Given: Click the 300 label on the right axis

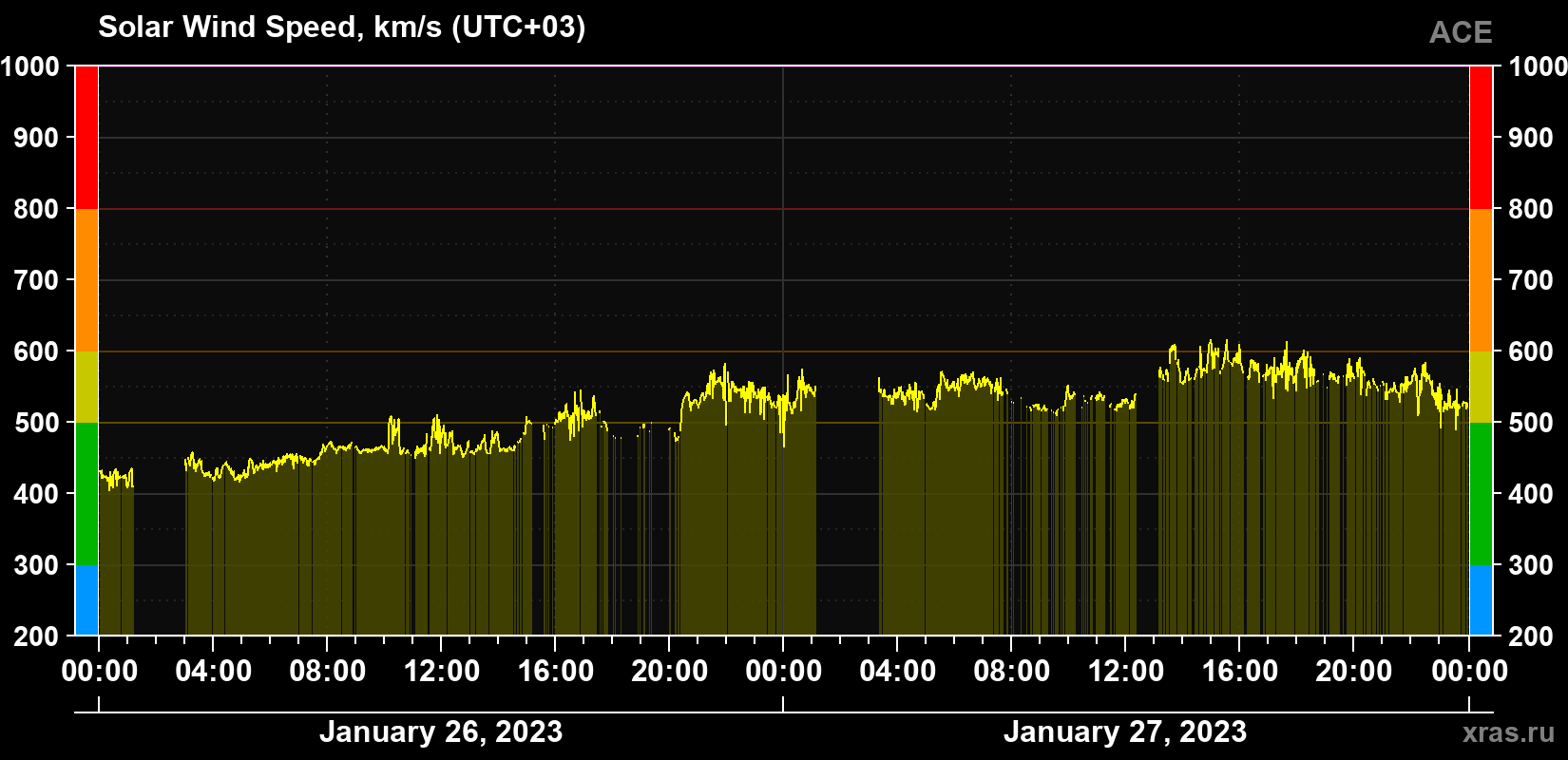Looking at the screenshot, I should (x=1531, y=565).
